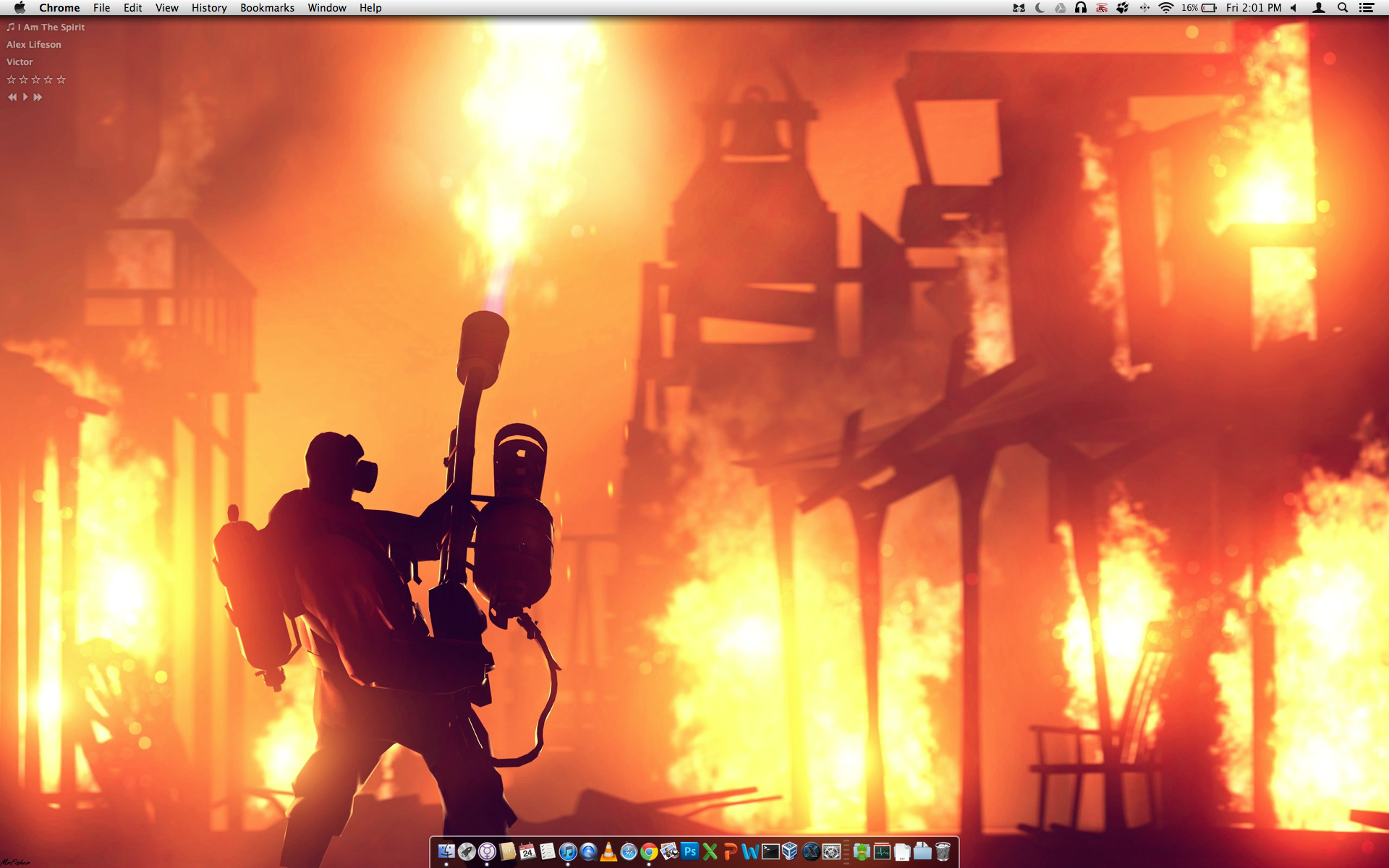Open the Bluetooth status menu

[x=1144, y=8]
